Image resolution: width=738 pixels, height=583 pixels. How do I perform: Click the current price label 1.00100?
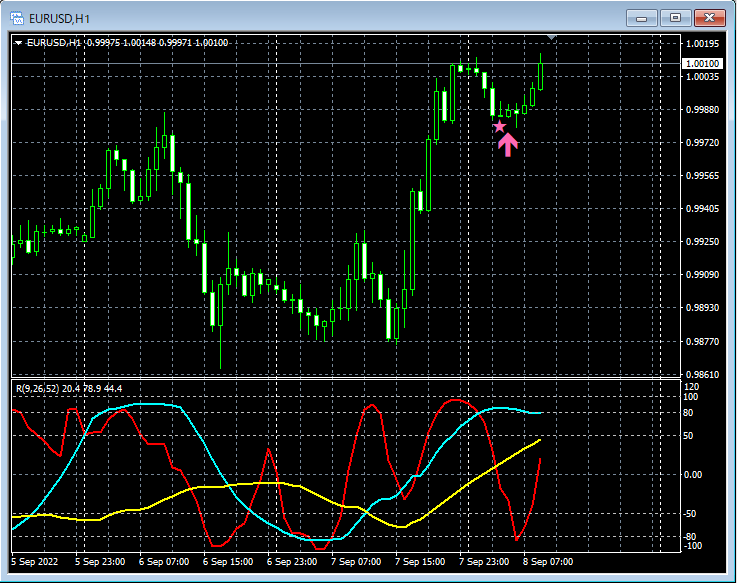(x=702, y=64)
